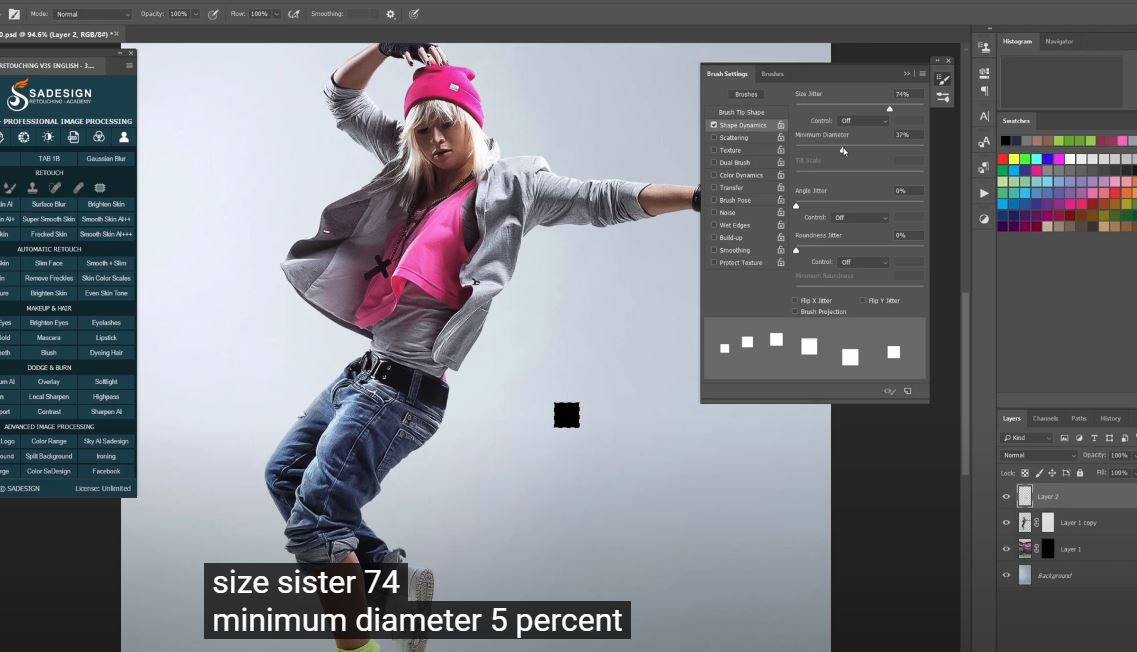Click the airbrush build-up icon beside Flow
Screen dimensions: 1137x652
click(293, 14)
